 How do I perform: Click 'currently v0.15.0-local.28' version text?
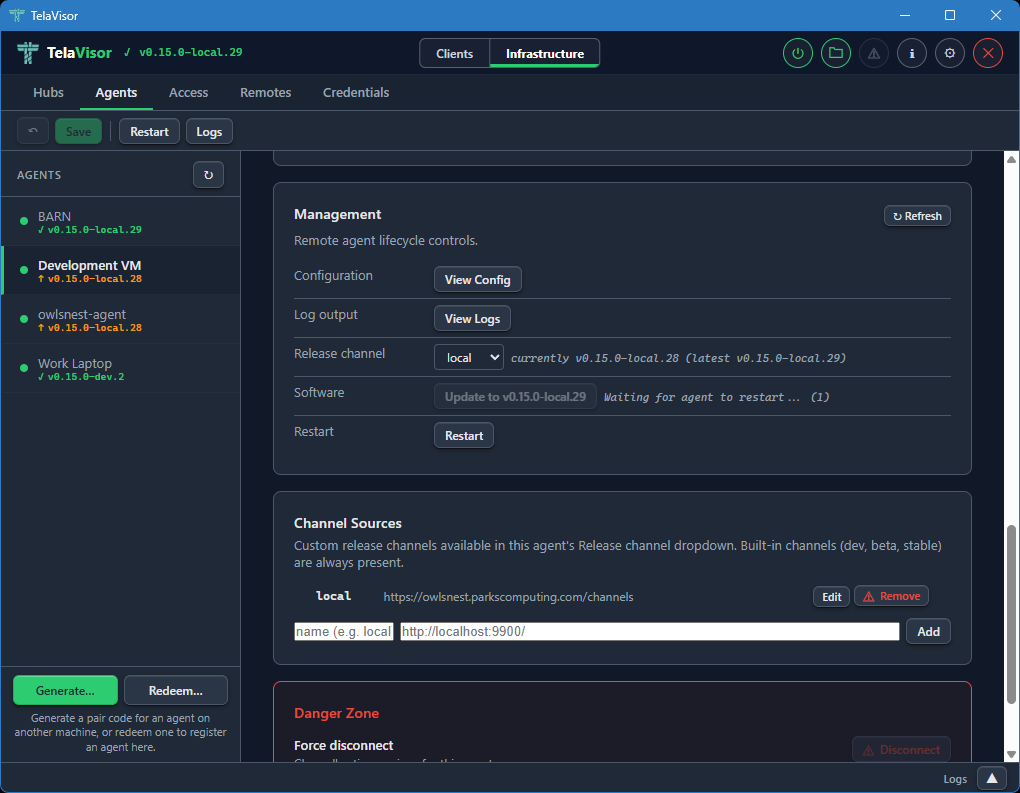(595, 358)
